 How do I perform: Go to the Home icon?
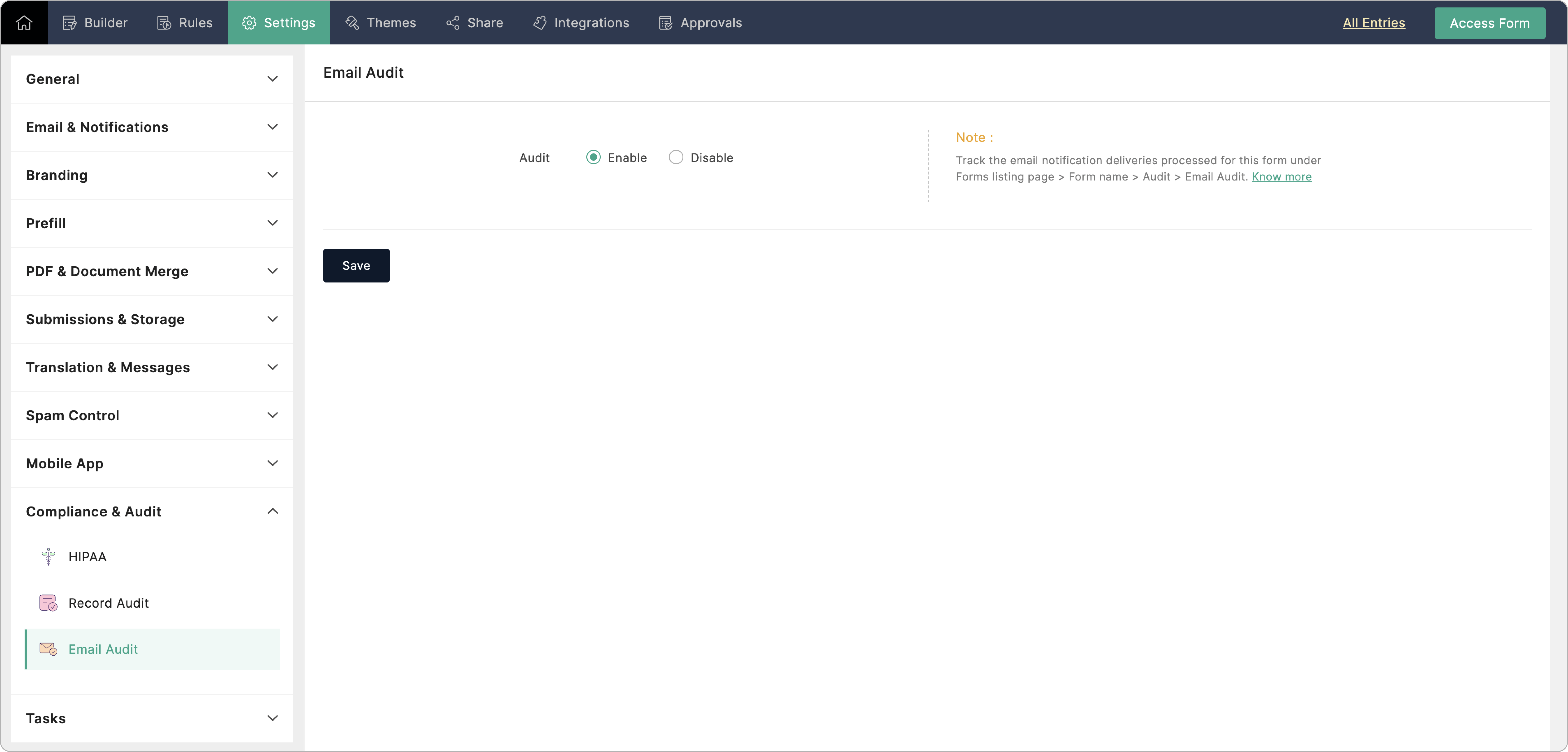tap(24, 23)
